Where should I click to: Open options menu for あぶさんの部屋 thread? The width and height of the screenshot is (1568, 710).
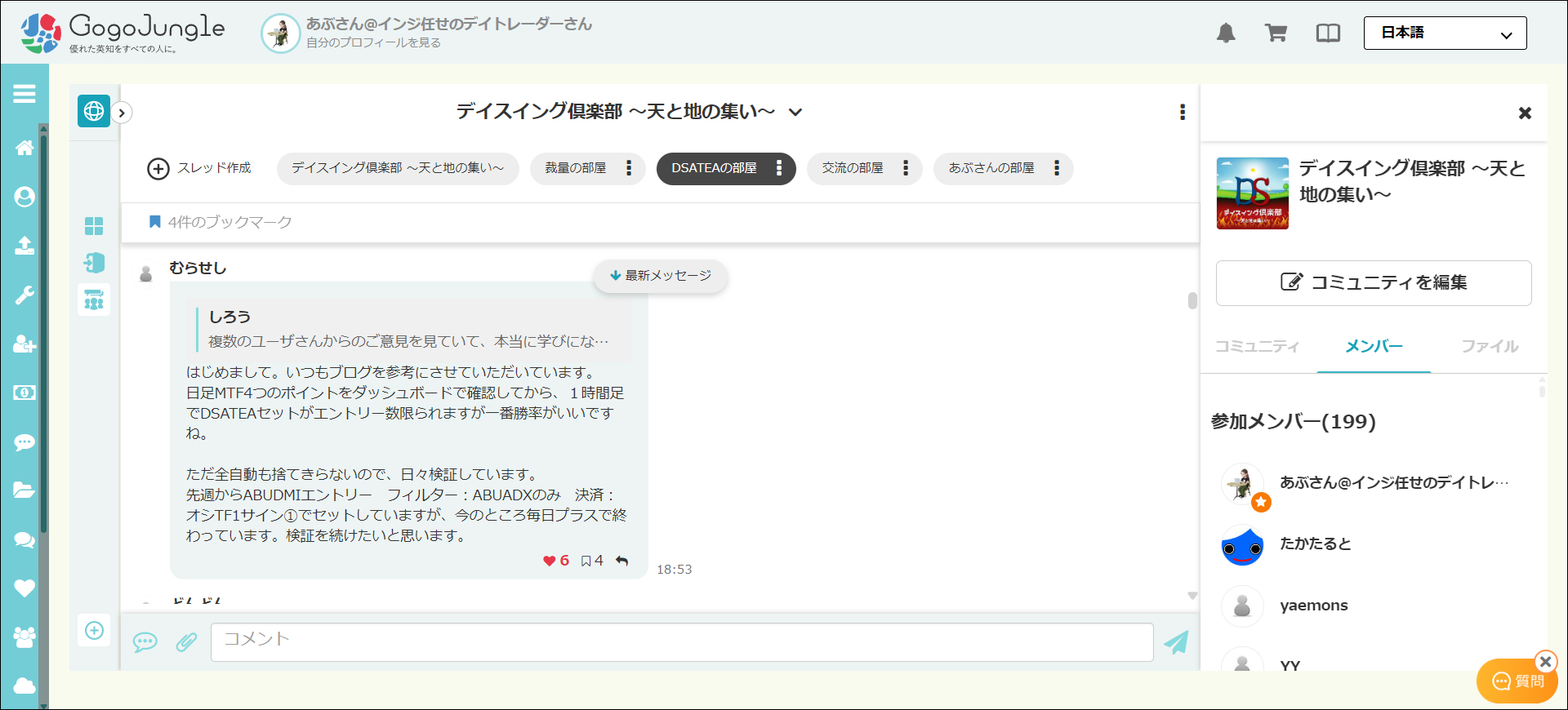click(x=1057, y=168)
